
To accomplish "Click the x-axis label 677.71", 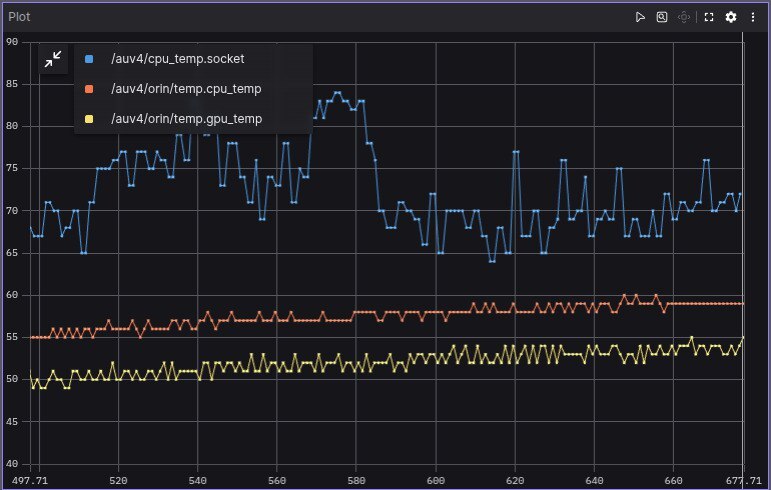I will click(743, 481).
